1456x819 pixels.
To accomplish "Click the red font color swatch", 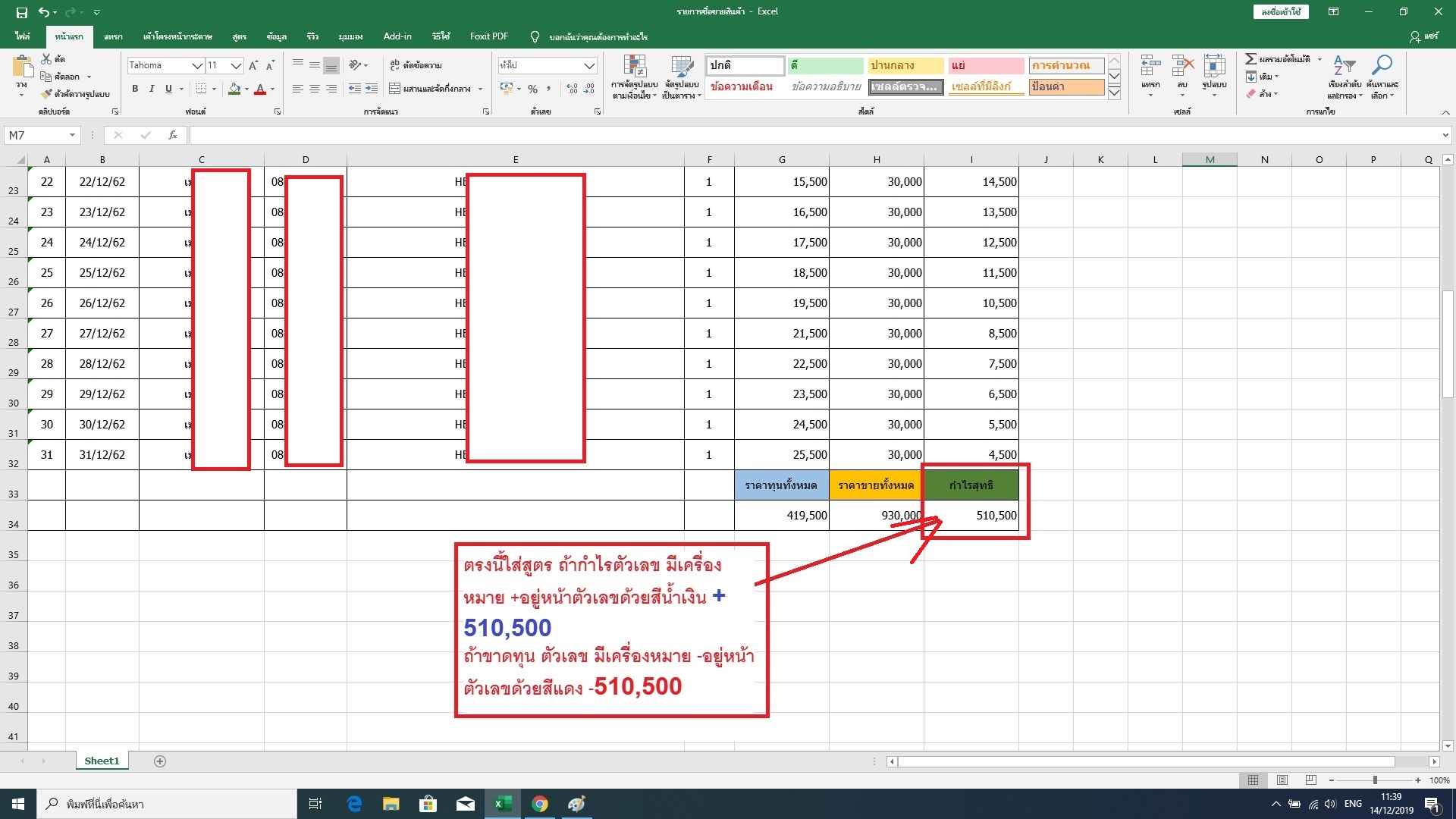I will [x=260, y=89].
